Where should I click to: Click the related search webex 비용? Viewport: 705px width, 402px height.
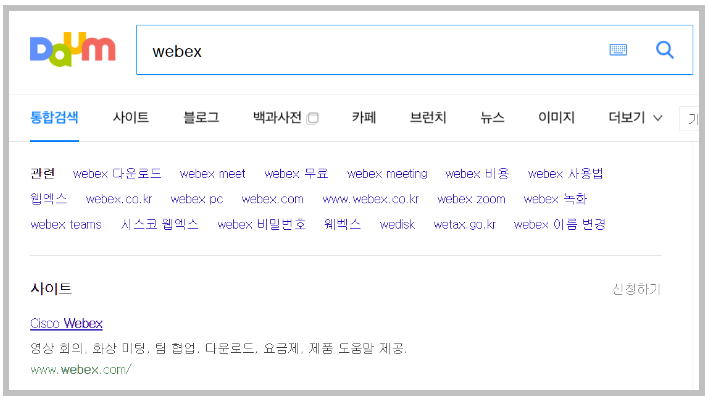(477, 174)
